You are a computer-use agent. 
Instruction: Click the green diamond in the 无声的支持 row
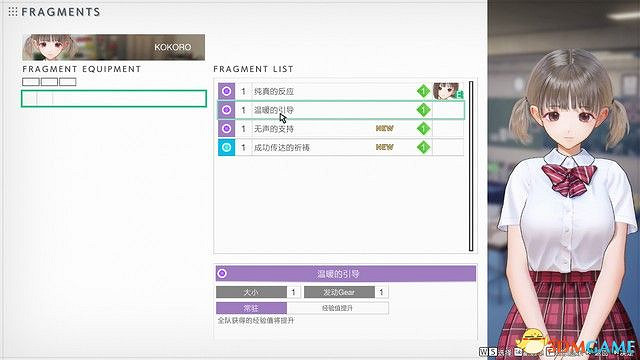pos(423,129)
